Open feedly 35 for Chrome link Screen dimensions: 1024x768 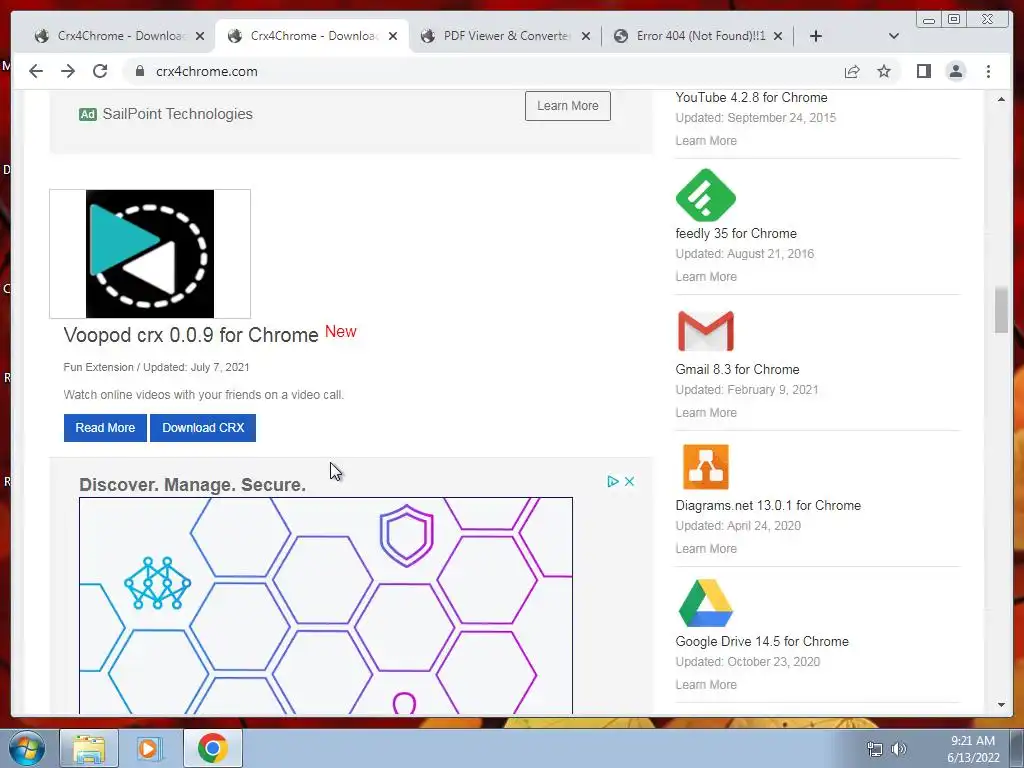click(x=736, y=233)
